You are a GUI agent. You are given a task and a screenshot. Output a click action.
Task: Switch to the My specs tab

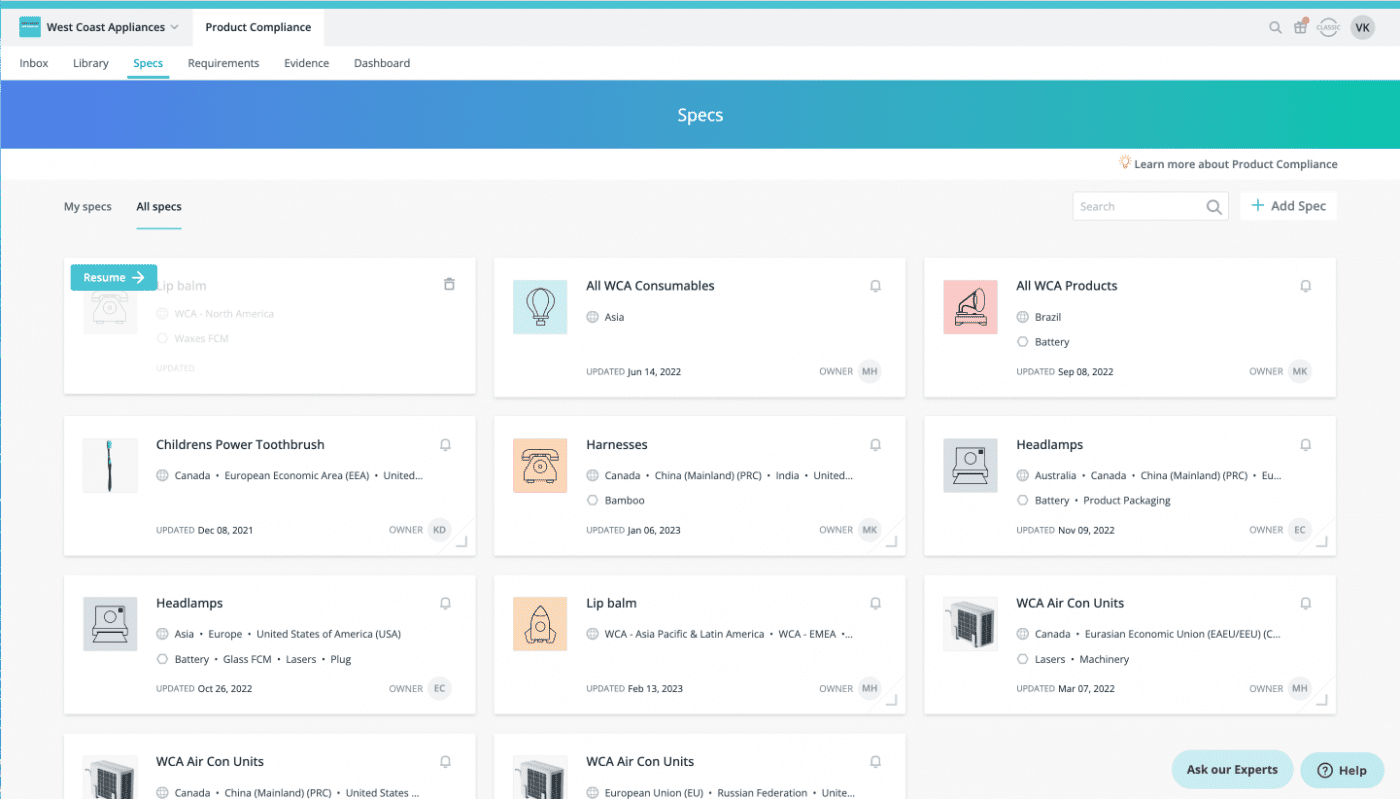[88, 207]
